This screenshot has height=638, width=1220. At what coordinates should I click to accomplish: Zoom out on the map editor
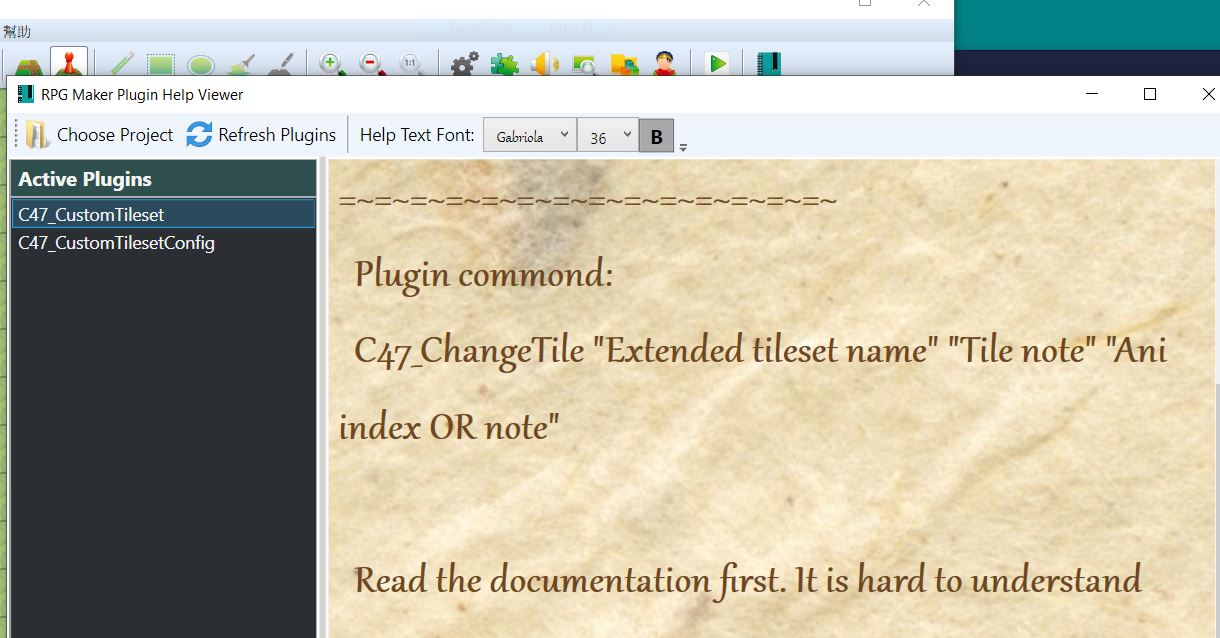[x=372, y=65]
